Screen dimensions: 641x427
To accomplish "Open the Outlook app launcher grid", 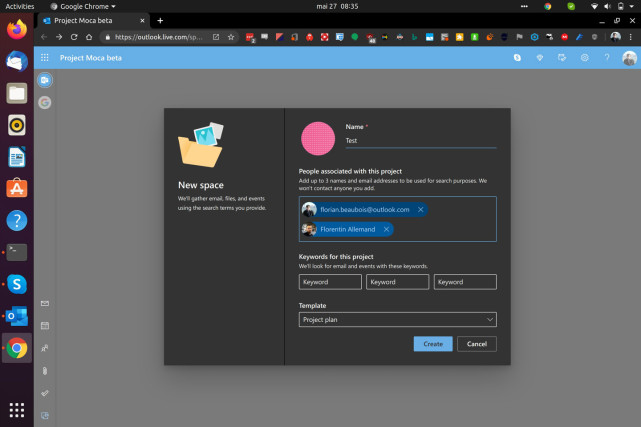I will point(45,58).
